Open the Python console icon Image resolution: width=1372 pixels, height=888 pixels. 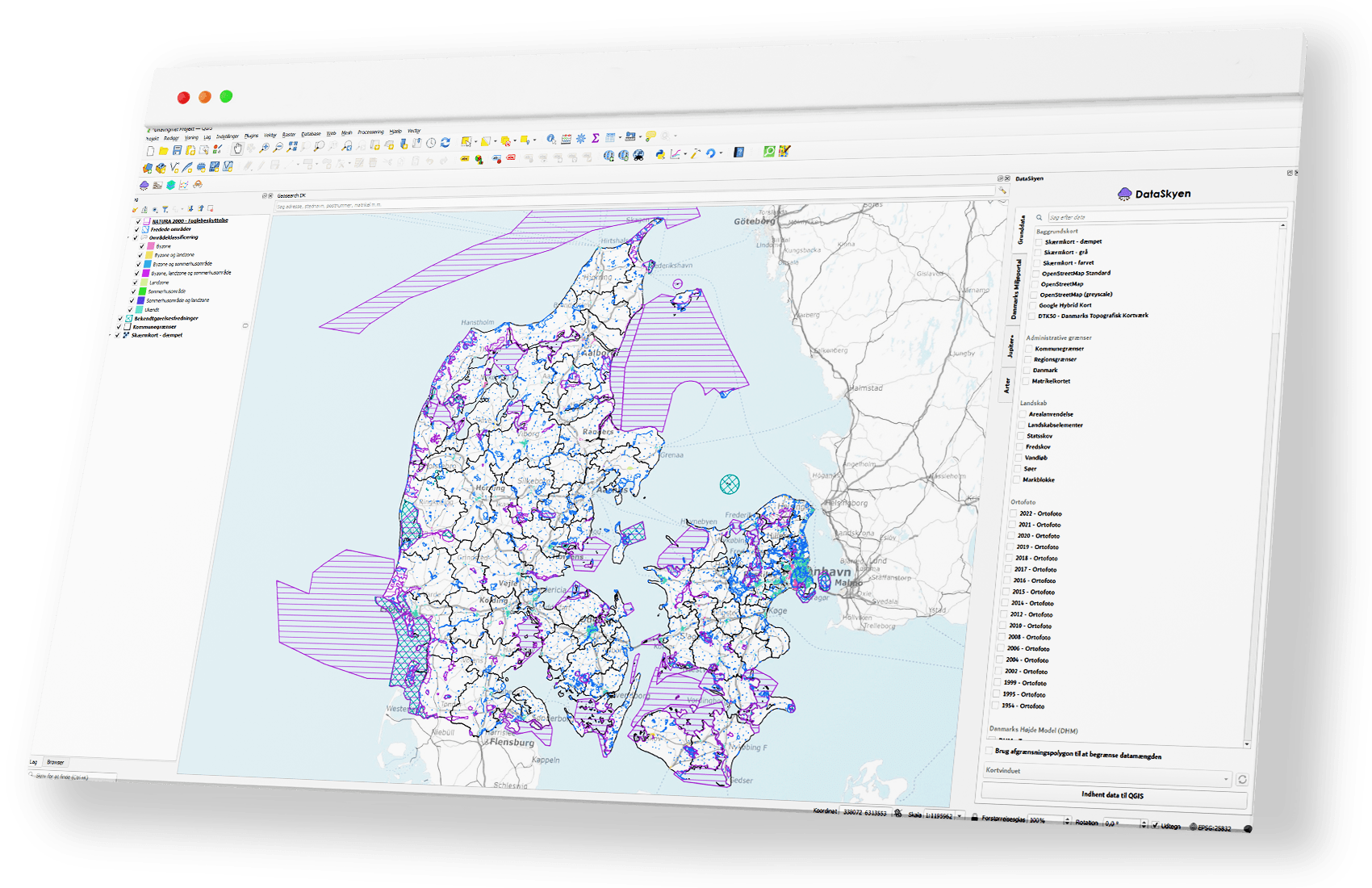click(660, 153)
